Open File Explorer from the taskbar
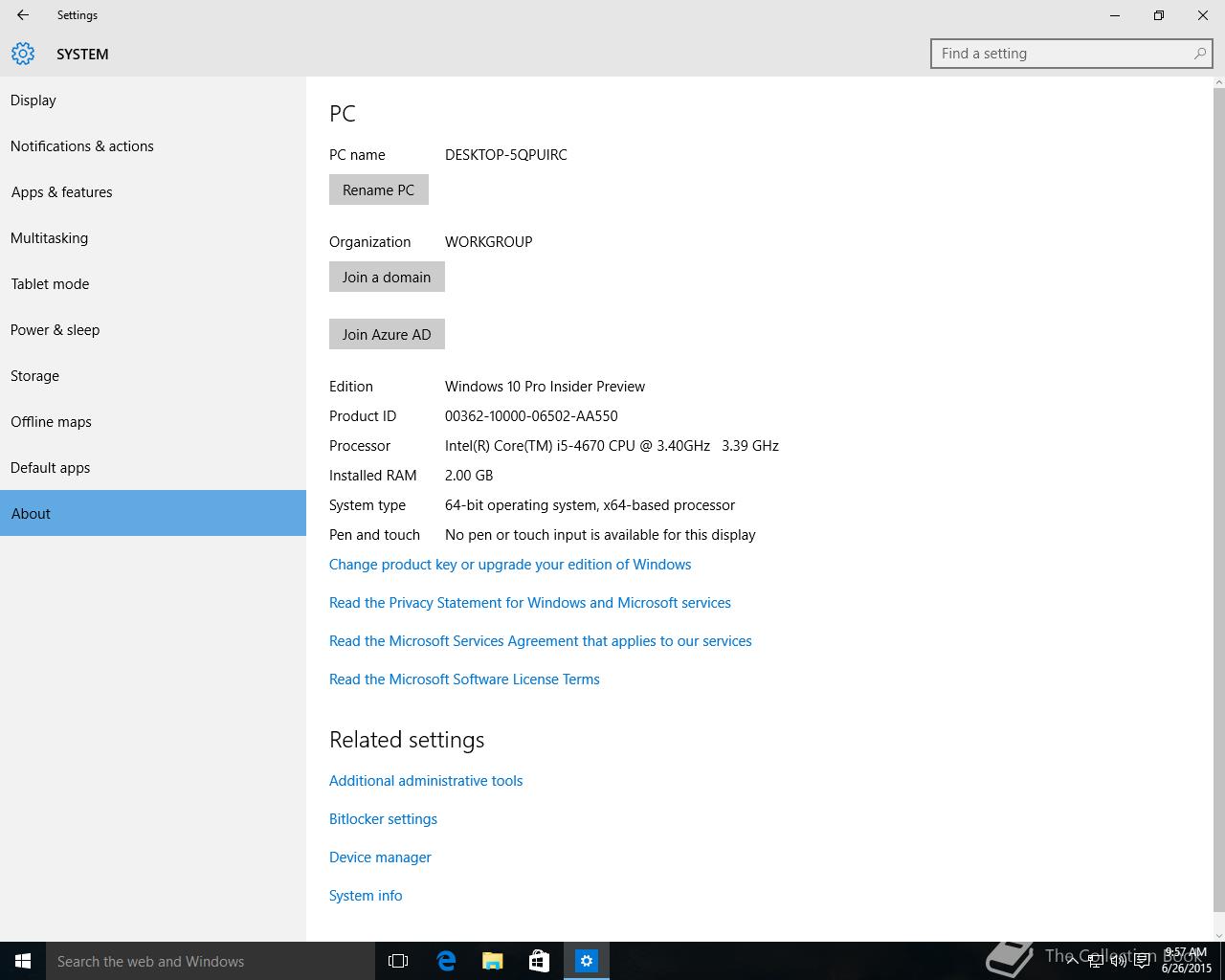This screenshot has height=980, width=1225. [x=493, y=961]
